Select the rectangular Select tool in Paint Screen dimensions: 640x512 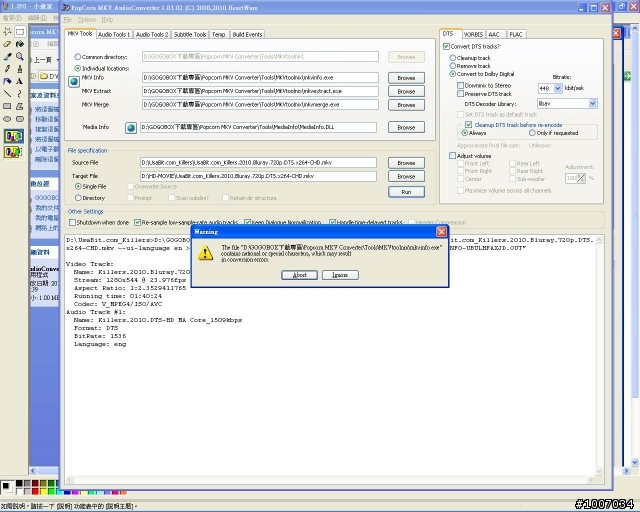(20, 31)
